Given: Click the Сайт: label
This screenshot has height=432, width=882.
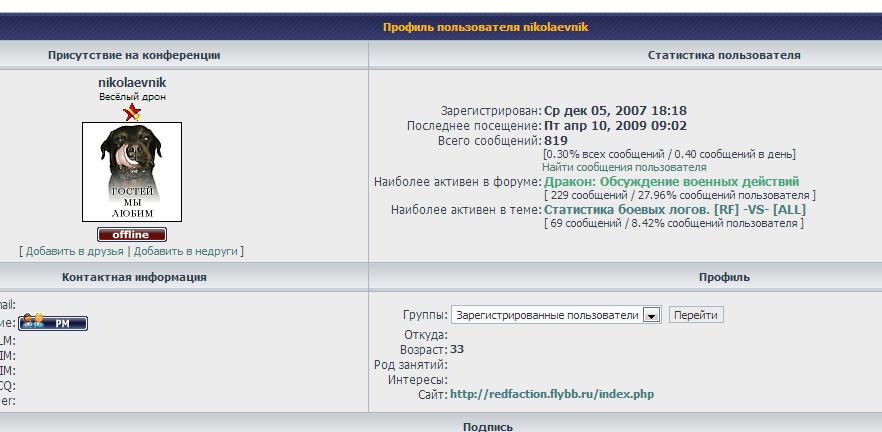Looking at the screenshot, I should (x=433, y=394).
